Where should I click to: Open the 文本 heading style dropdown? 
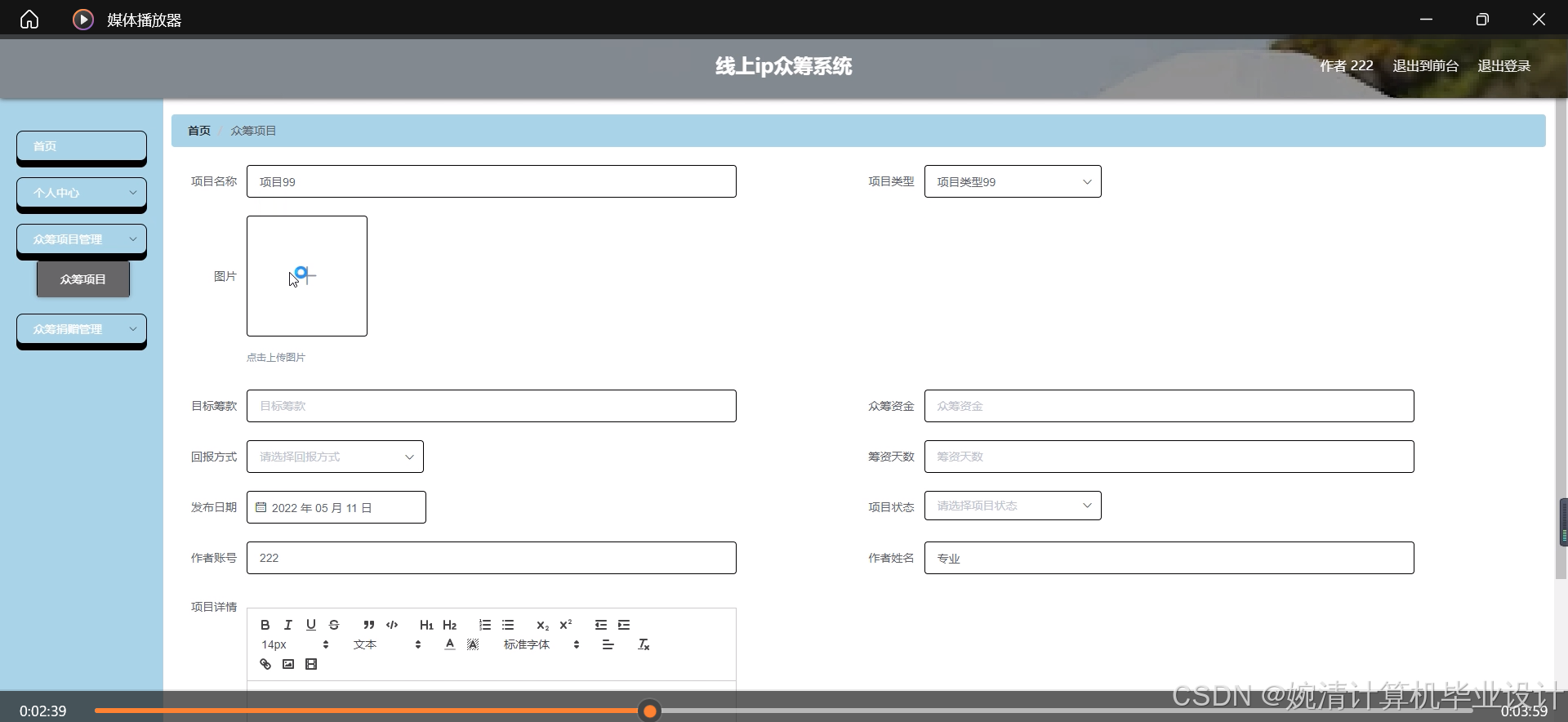click(387, 644)
